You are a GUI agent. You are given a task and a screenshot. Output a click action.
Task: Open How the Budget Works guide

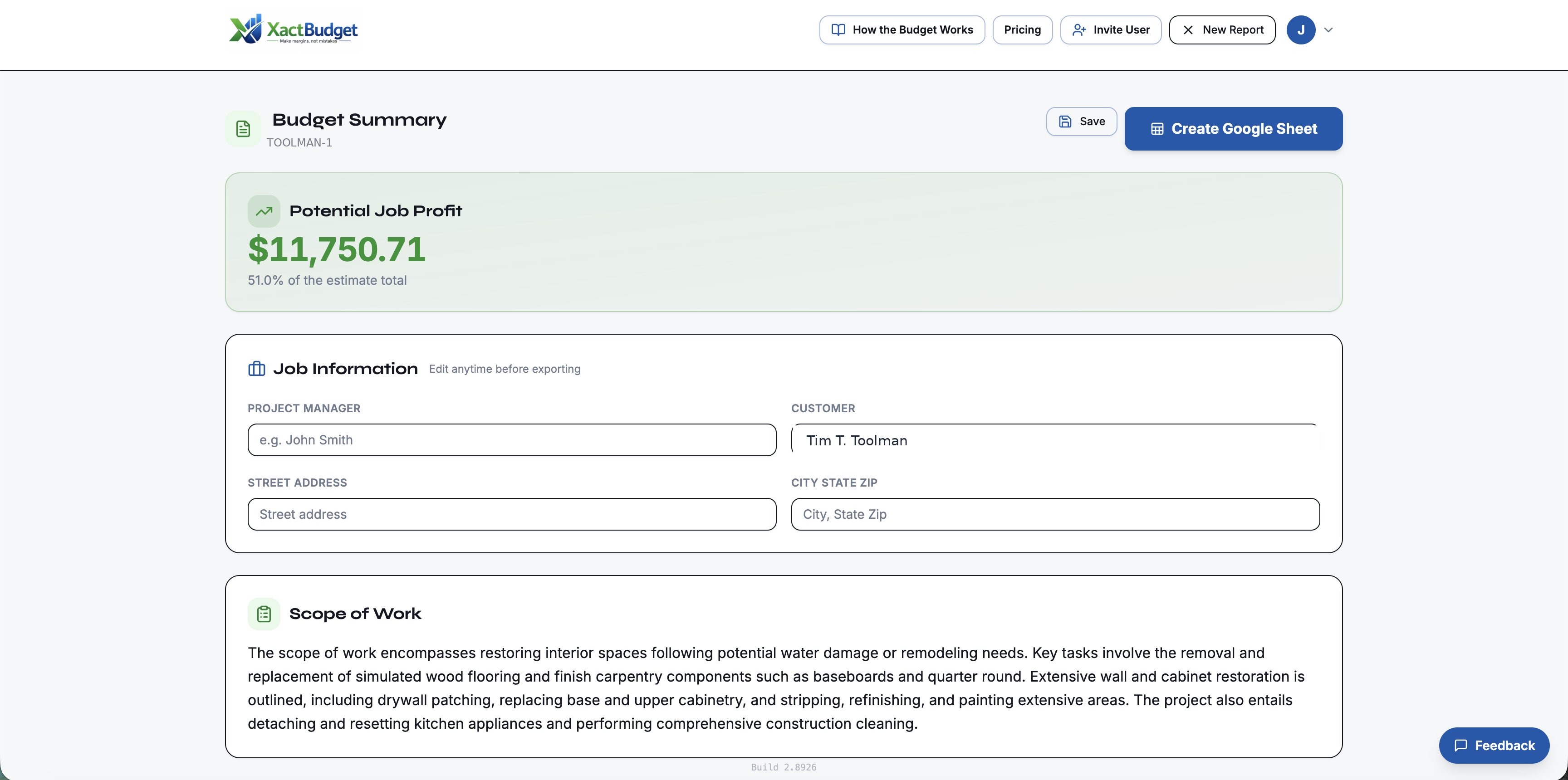point(902,30)
